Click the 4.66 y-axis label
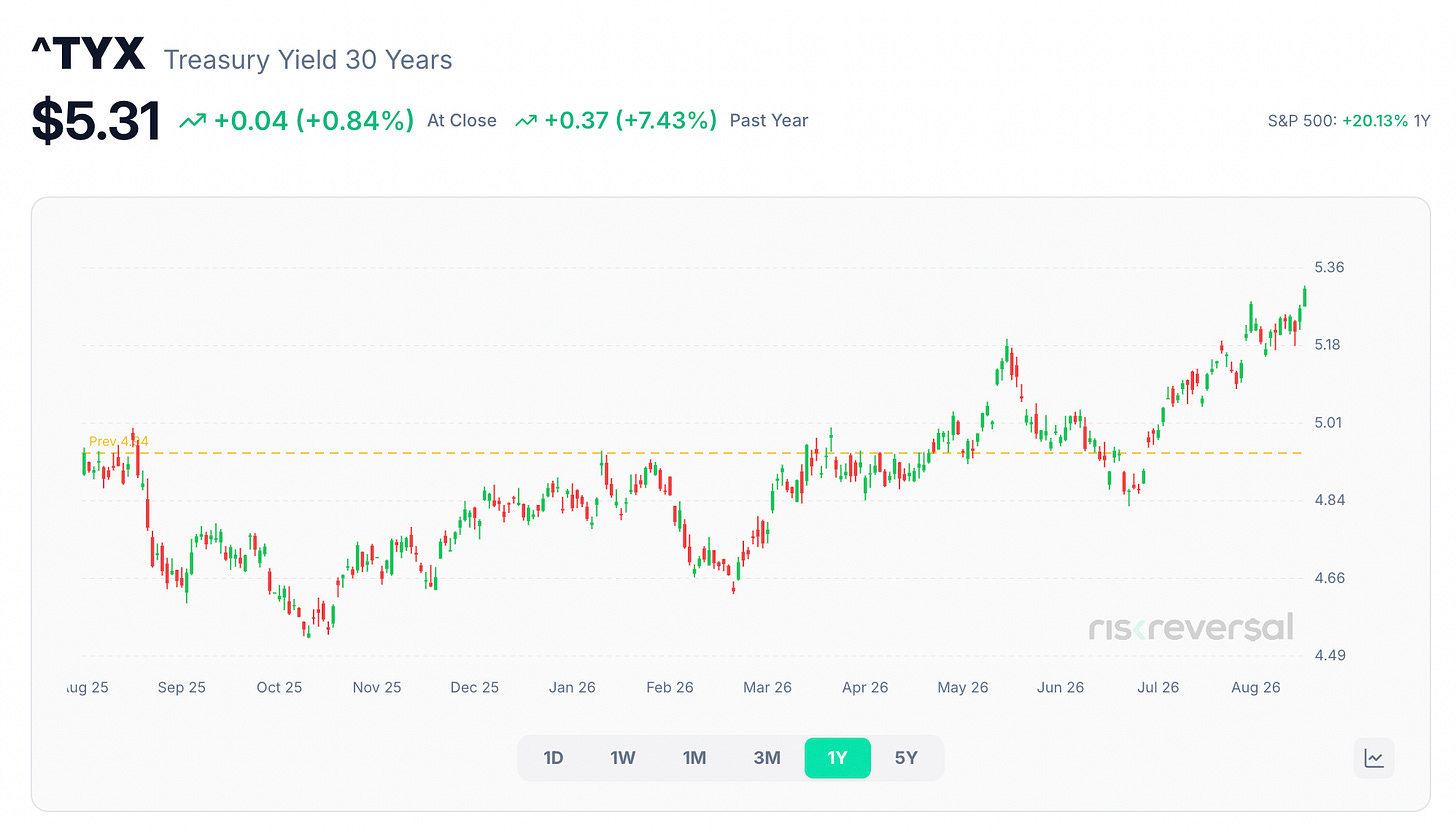The height and width of the screenshot is (832, 1456). [x=1330, y=578]
